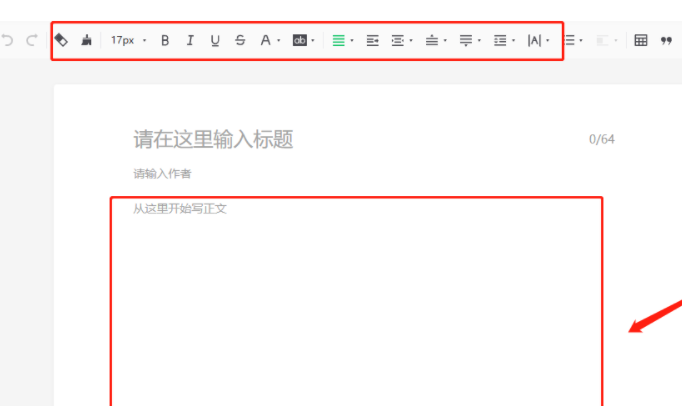Toggle italic formatting
The width and height of the screenshot is (682, 406).
(x=190, y=41)
